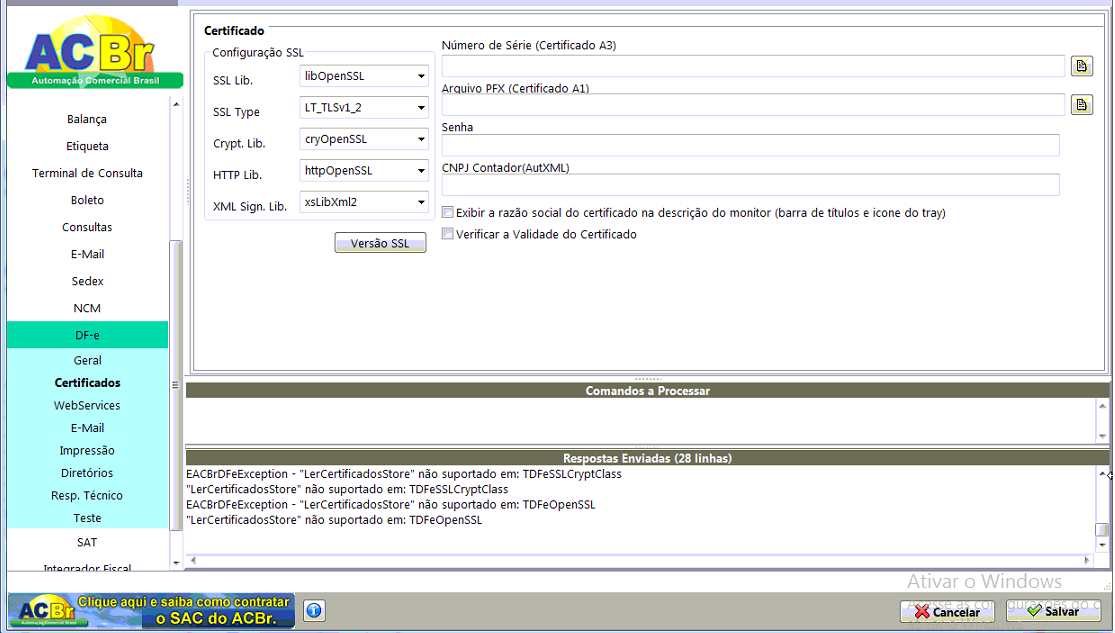Click the ACBr logo at top left
This screenshot has height=633, width=1115.
pyautogui.click(x=95, y=53)
